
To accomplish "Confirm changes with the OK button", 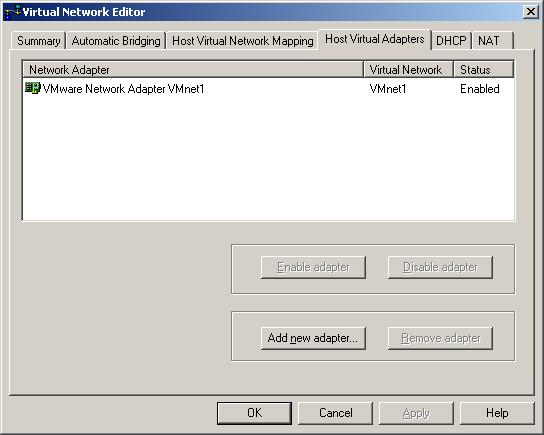I will pos(254,413).
